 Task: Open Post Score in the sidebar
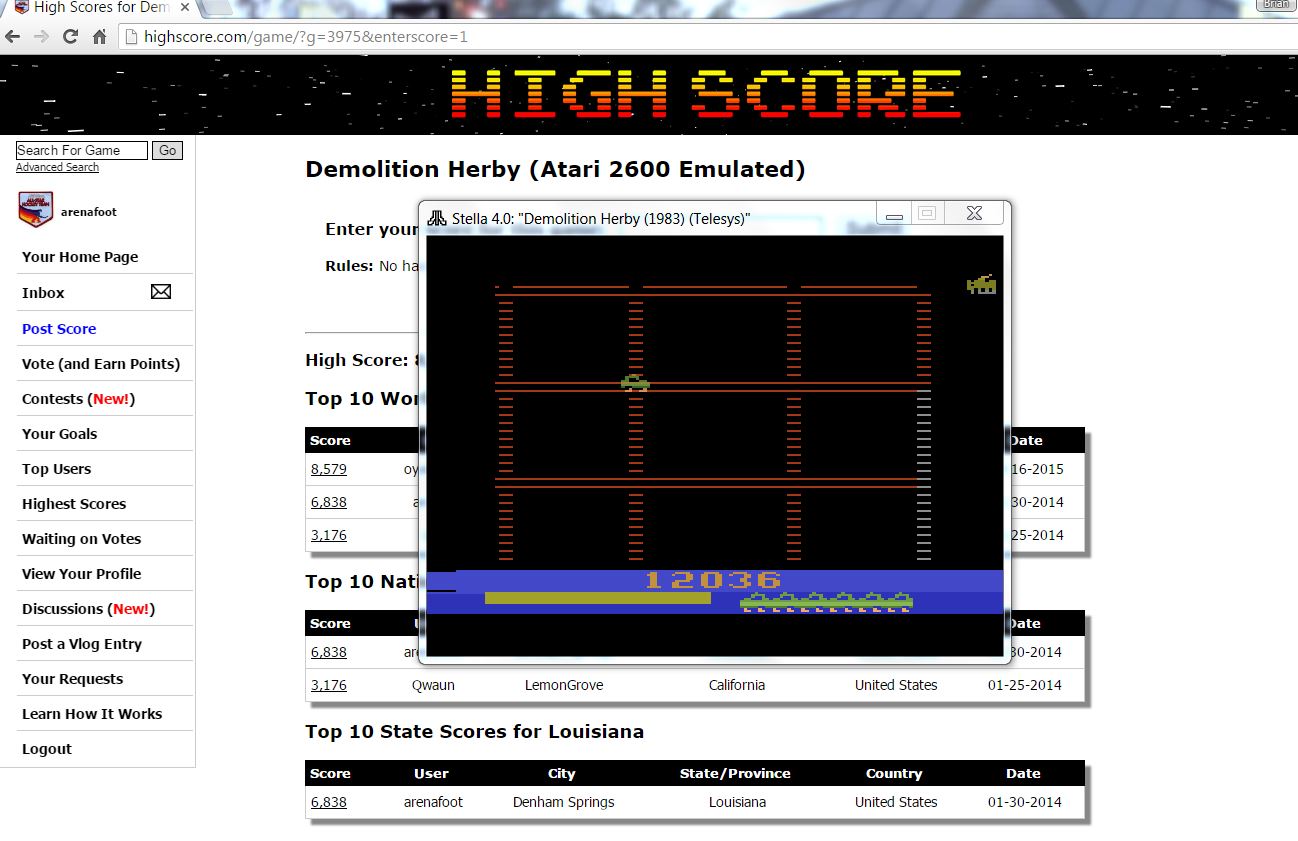pos(59,328)
